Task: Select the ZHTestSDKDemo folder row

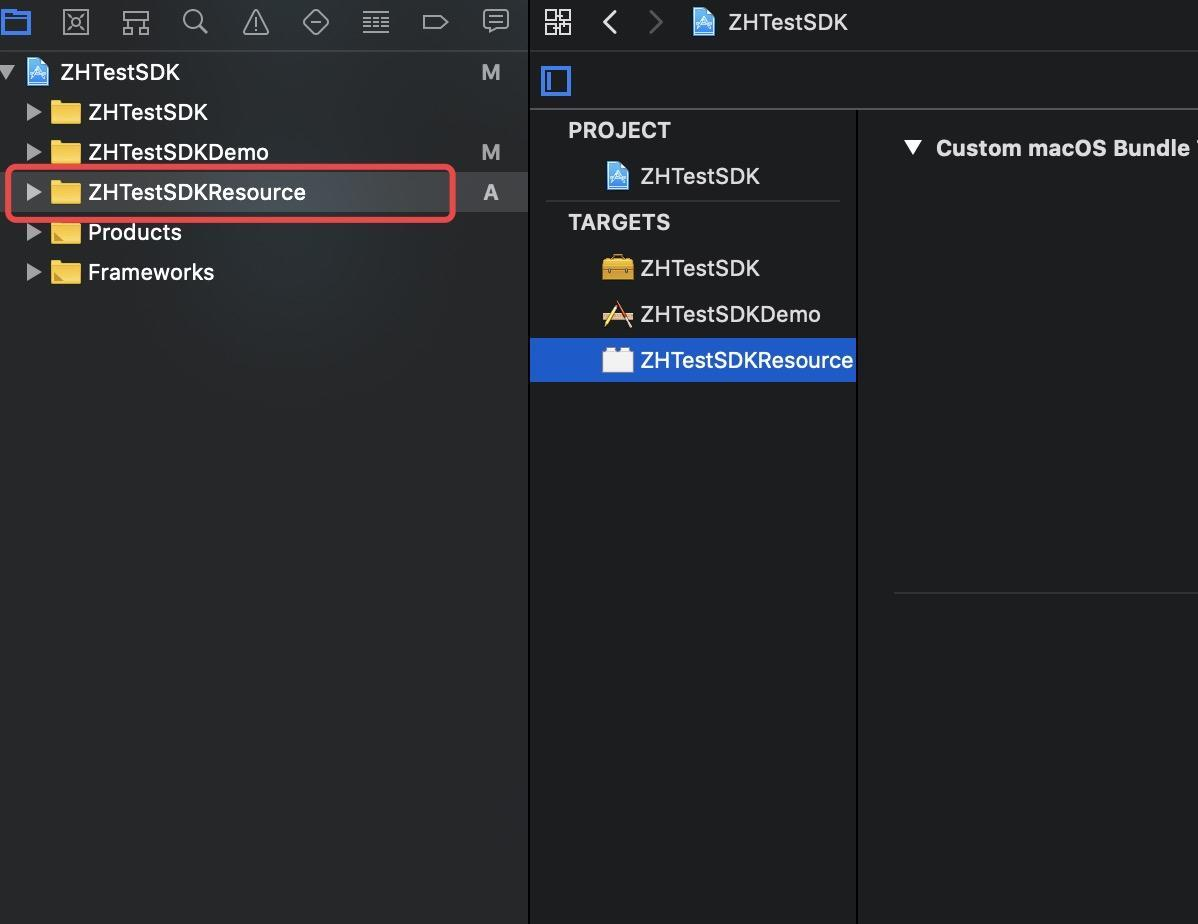Action: click(x=264, y=152)
